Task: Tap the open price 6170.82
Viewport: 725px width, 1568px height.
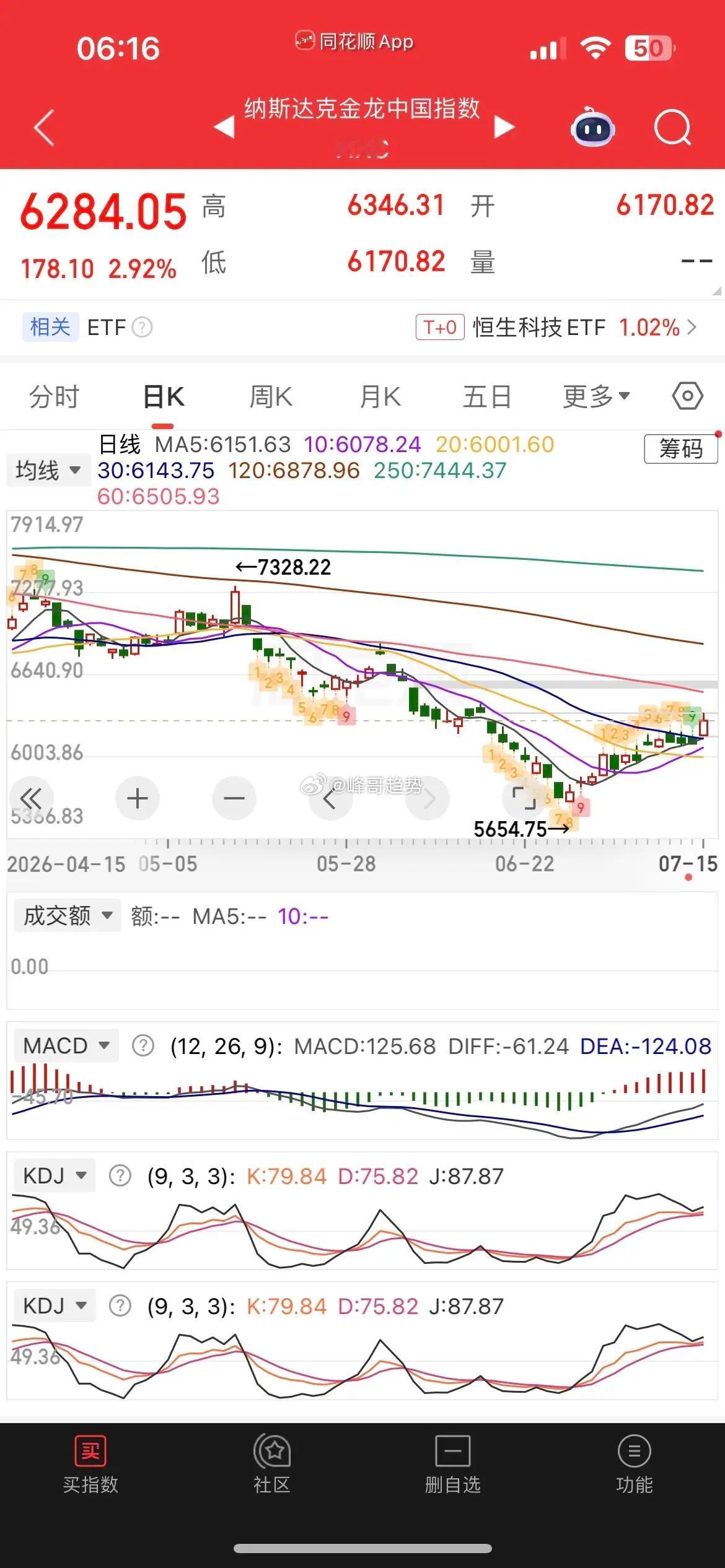Action: point(665,205)
